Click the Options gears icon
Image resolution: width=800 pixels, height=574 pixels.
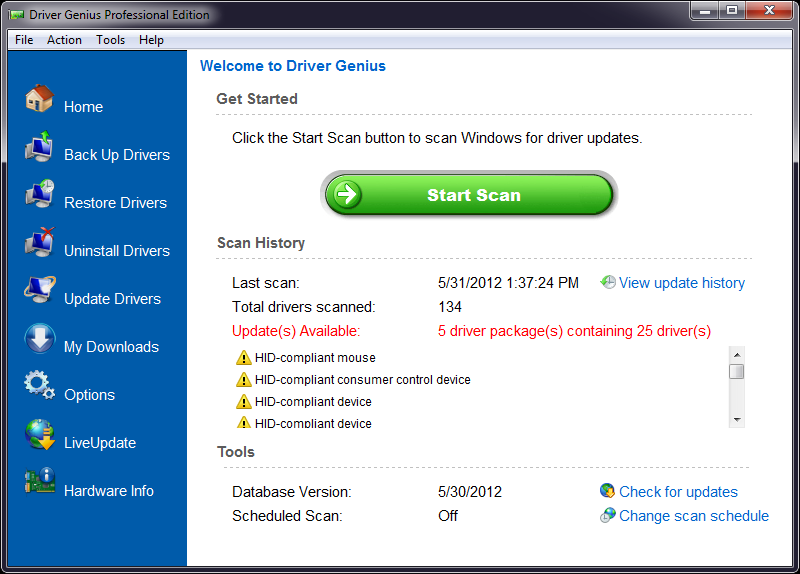39,386
